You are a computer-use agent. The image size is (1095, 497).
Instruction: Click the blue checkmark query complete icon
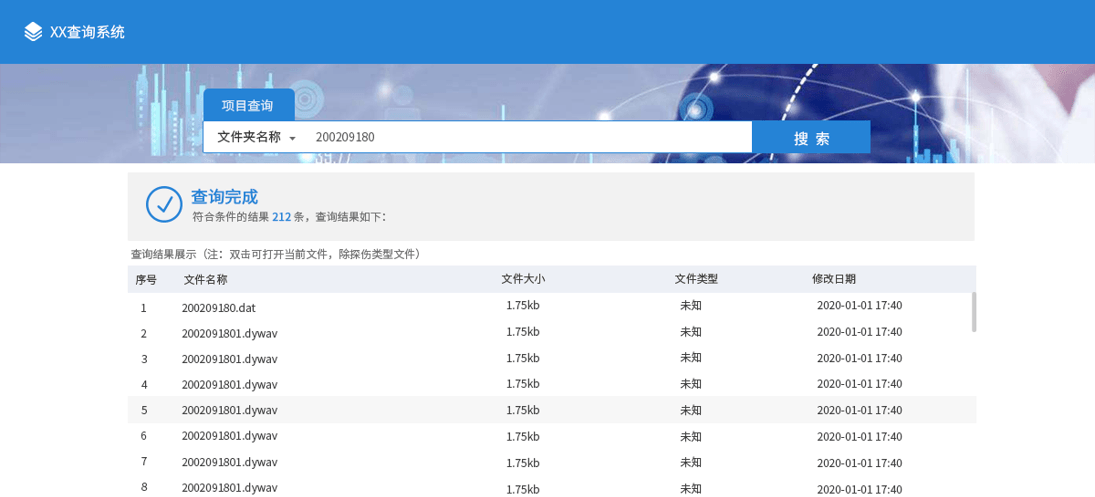coord(164,204)
